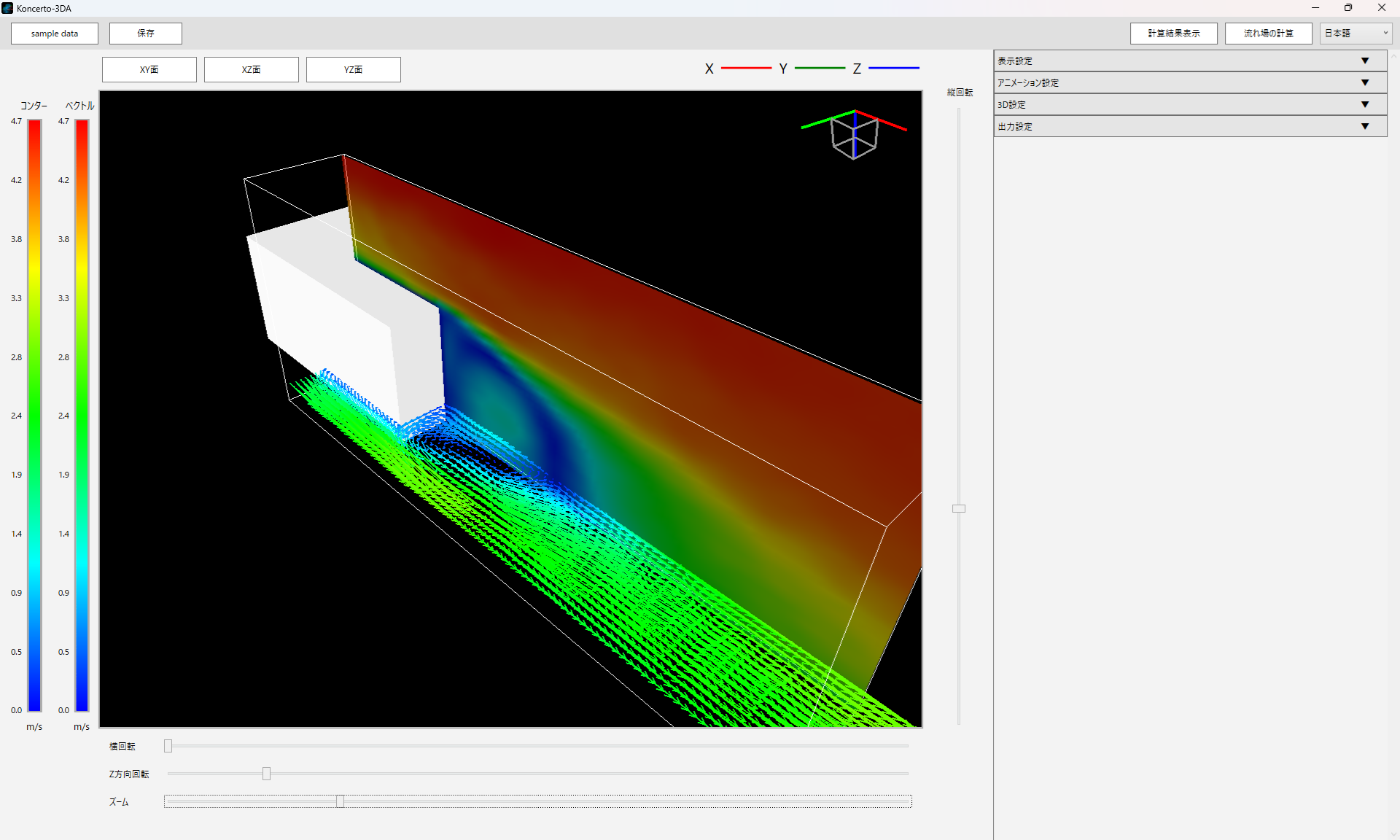Click the contour color scale bar
This screenshot has height=840, width=1400.
(34, 415)
